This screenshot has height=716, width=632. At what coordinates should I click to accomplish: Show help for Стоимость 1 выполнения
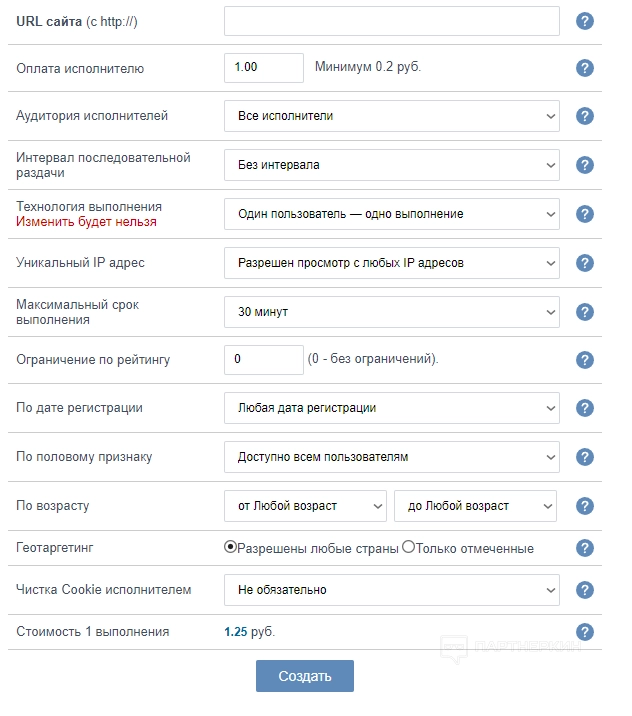(585, 632)
